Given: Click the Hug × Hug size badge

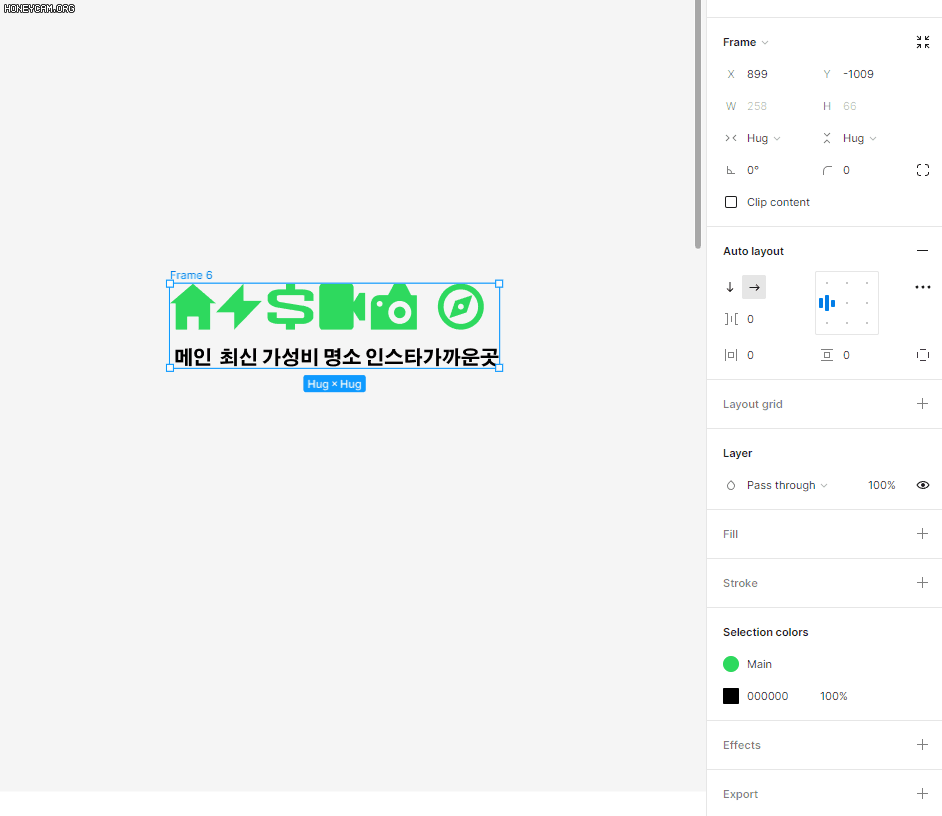Looking at the screenshot, I should 334,384.
